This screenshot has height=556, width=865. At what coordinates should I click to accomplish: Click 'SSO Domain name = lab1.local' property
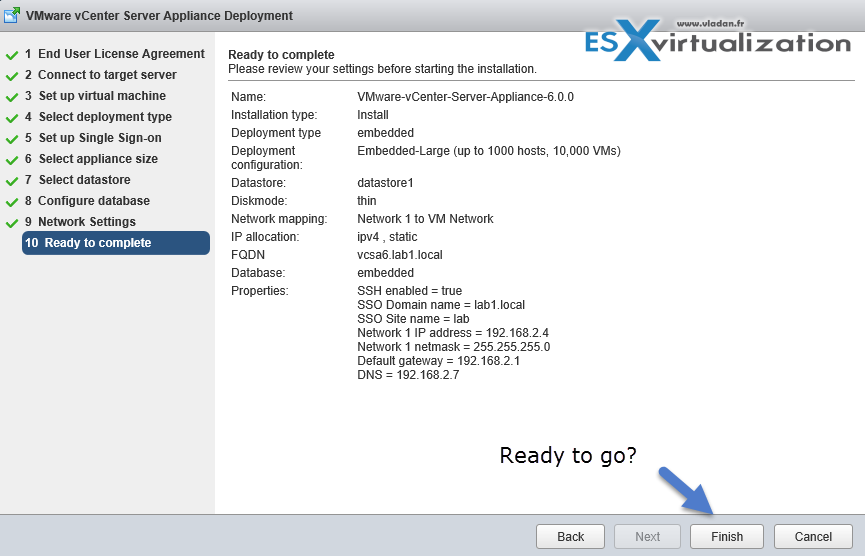[x=441, y=304]
